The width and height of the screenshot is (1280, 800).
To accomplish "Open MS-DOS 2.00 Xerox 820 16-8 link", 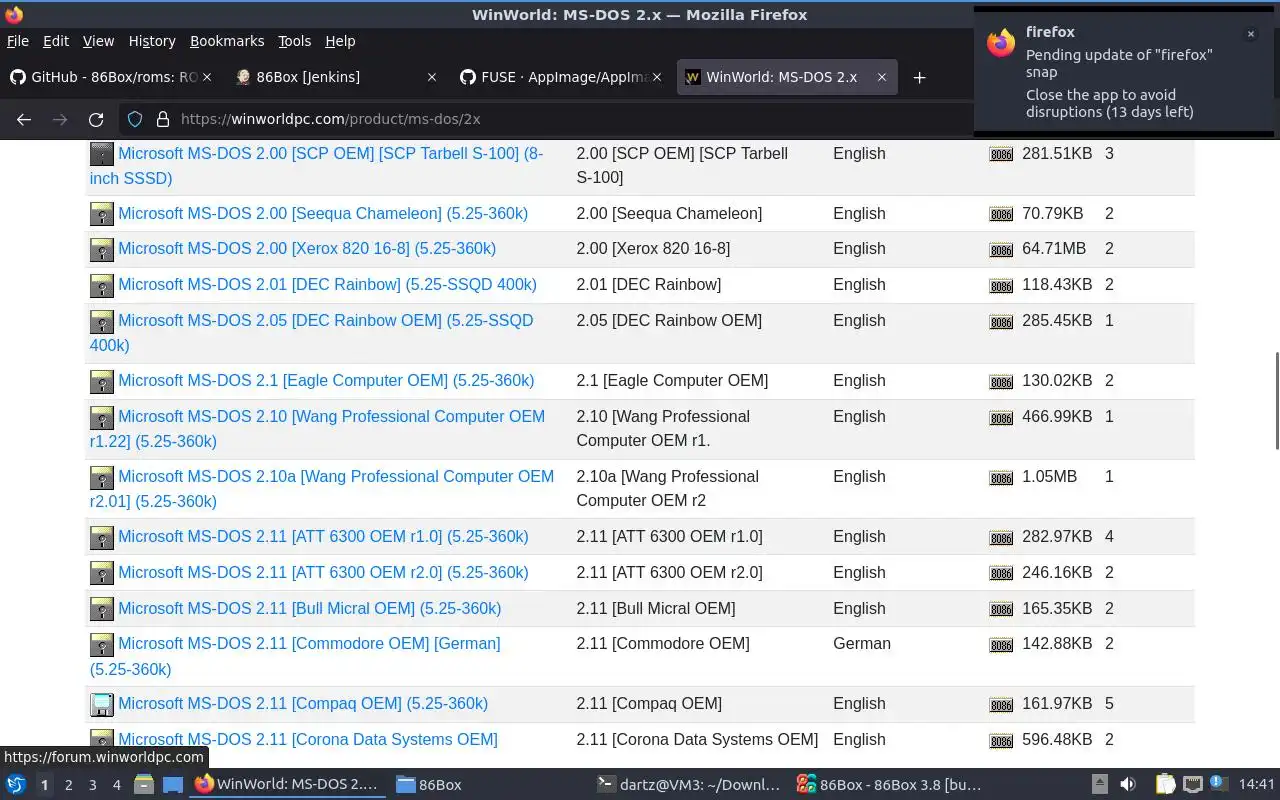I will coord(307,248).
